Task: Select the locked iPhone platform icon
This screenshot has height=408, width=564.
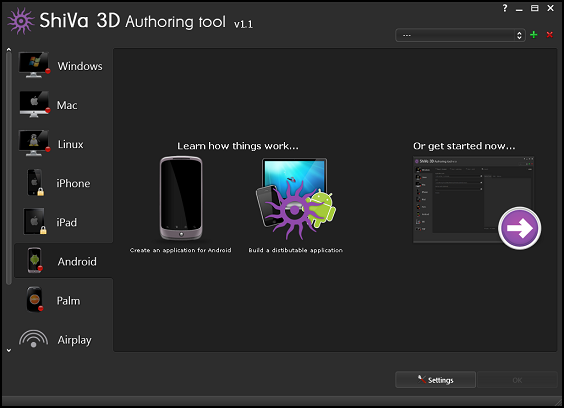Action: coord(35,182)
